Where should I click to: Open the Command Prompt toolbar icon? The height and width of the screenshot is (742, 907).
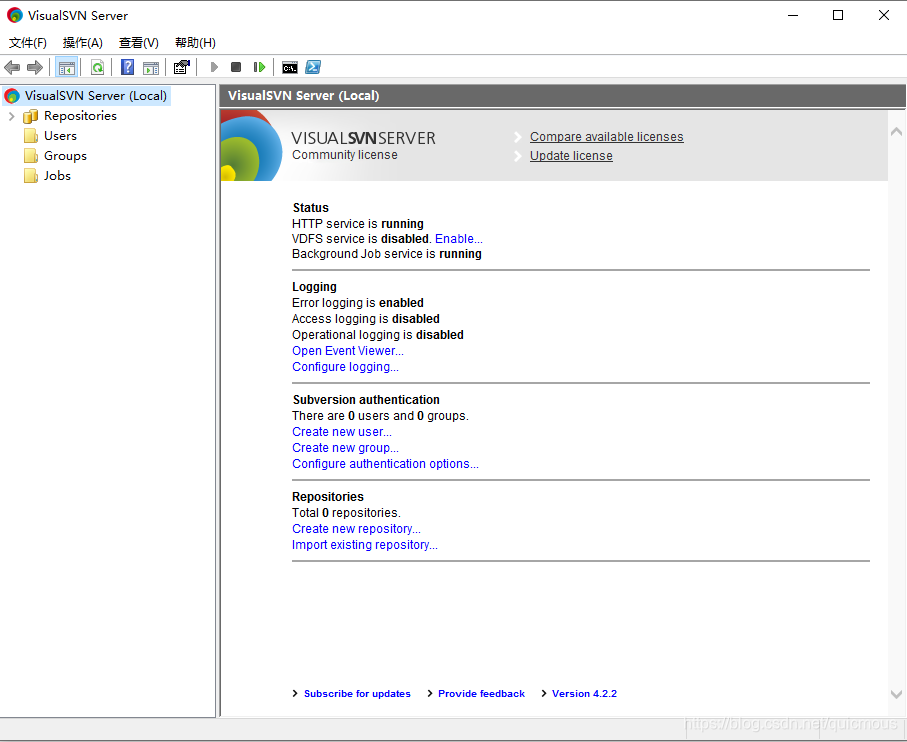pyautogui.click(x=290, y=68)
